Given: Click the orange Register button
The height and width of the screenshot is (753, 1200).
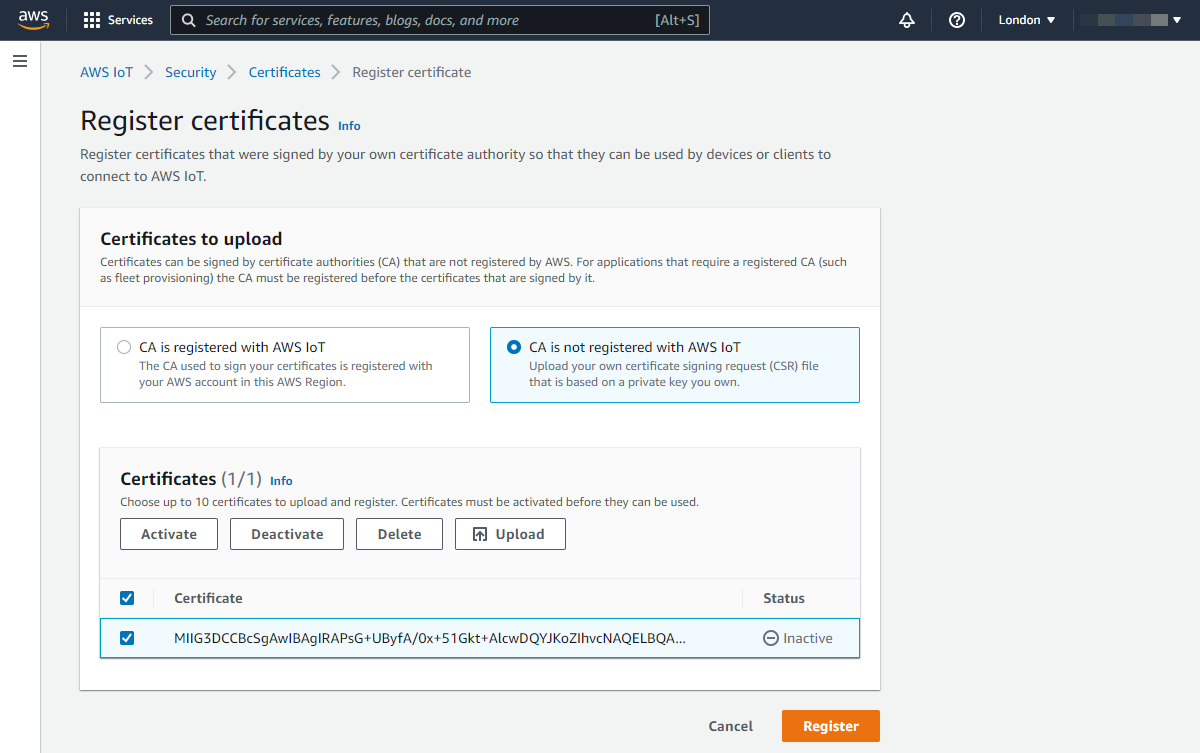Looking at the screenshot, I should coord(831,726).
